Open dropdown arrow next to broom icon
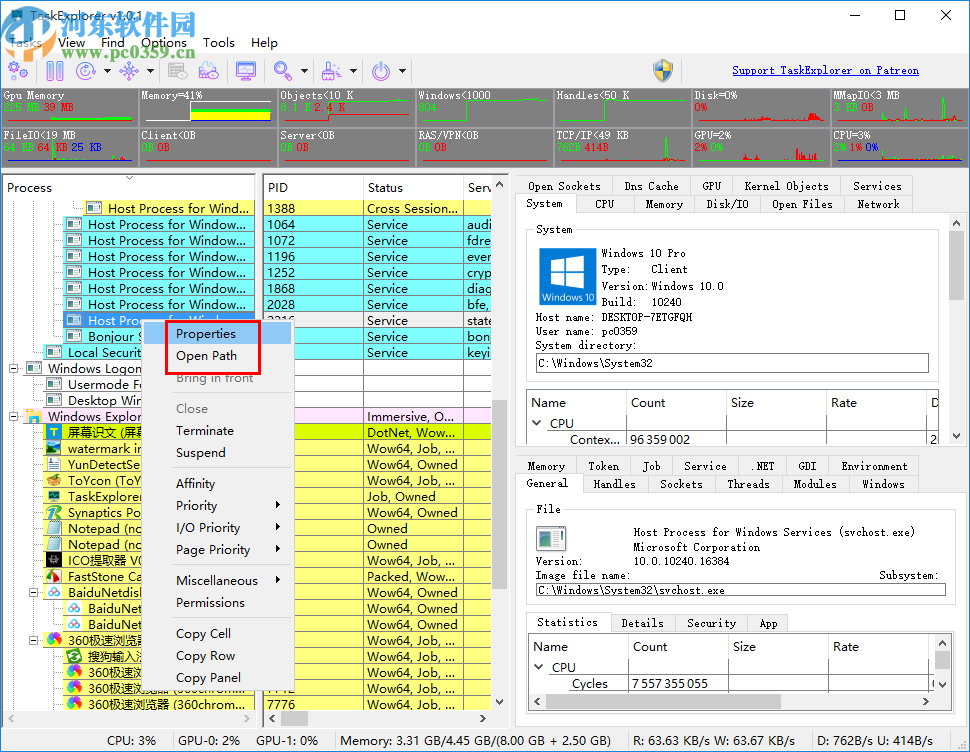This screenshot has width=970, height=752. coord(353,71)
